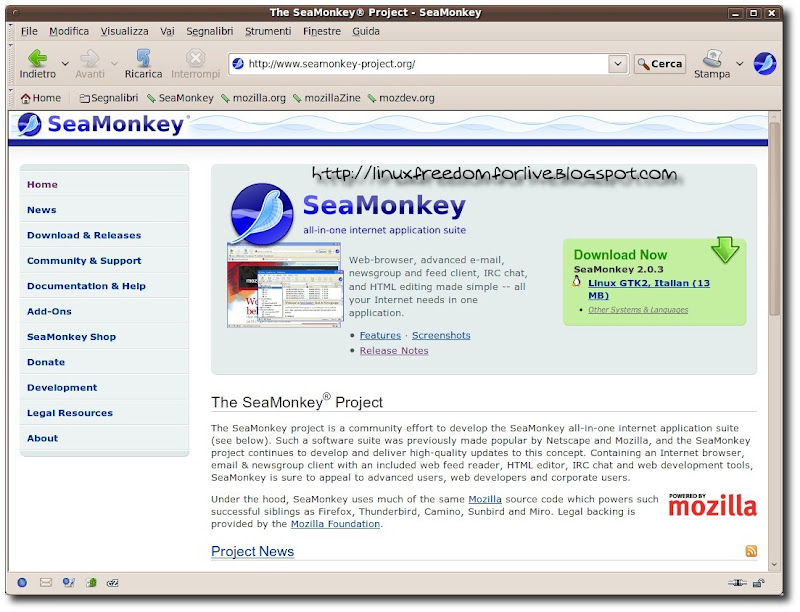Click the green download arrow icon
800x612 pixels.
click(x=725, y=249)
